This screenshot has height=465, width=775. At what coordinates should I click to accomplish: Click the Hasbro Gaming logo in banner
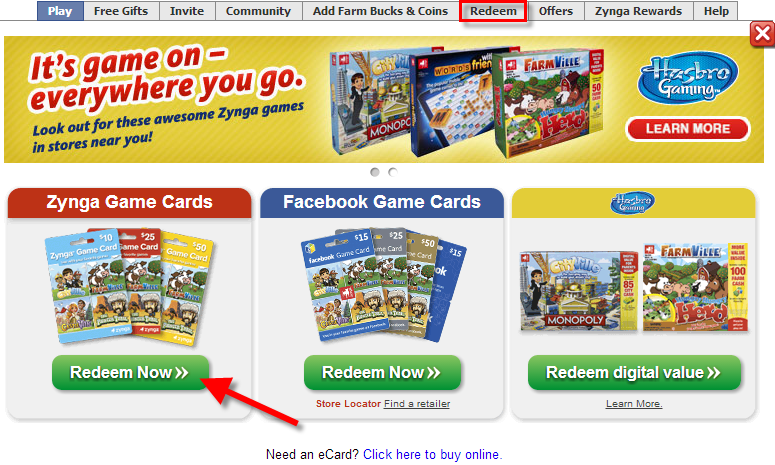tap(688, 77)
